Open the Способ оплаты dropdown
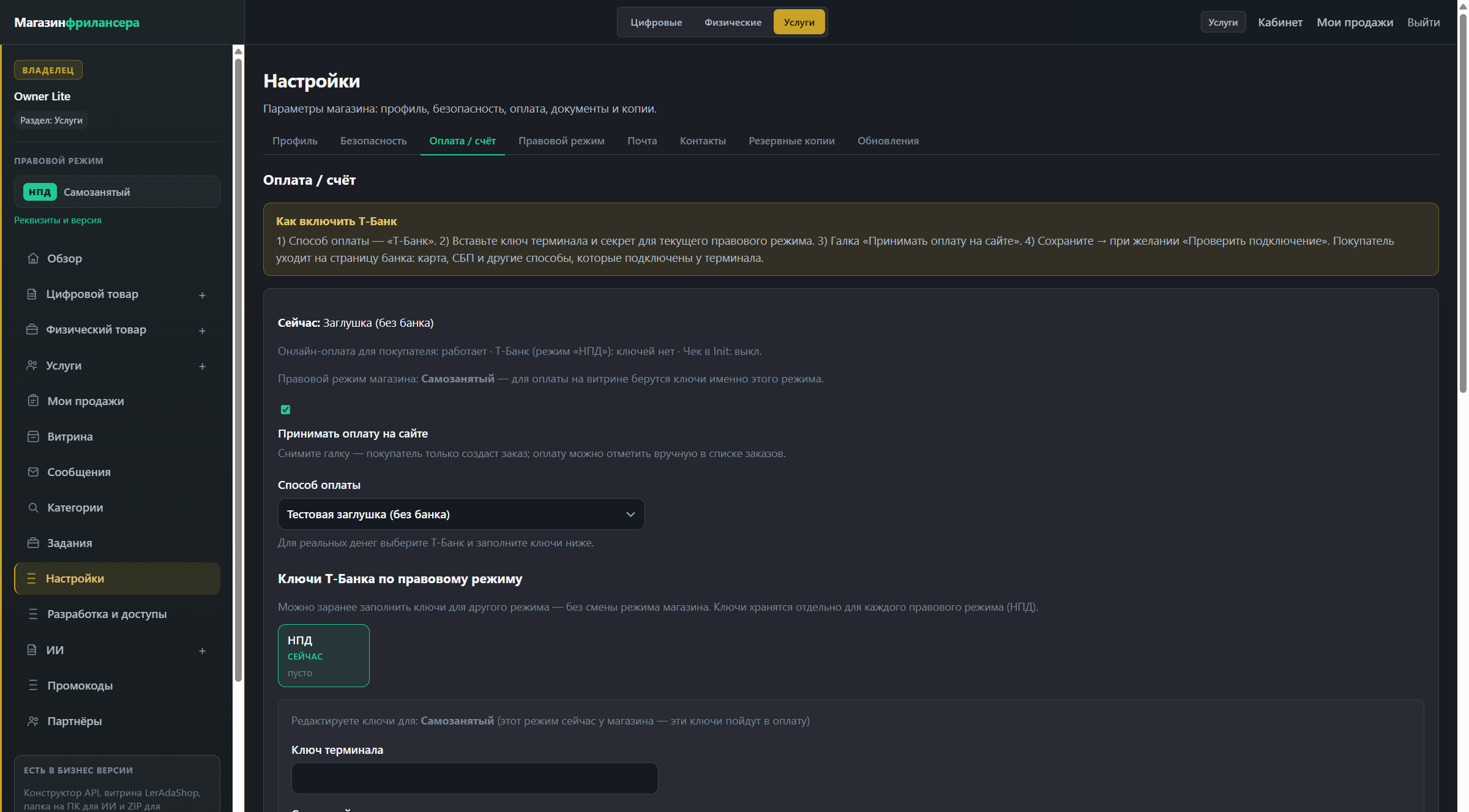 (461, 514)
